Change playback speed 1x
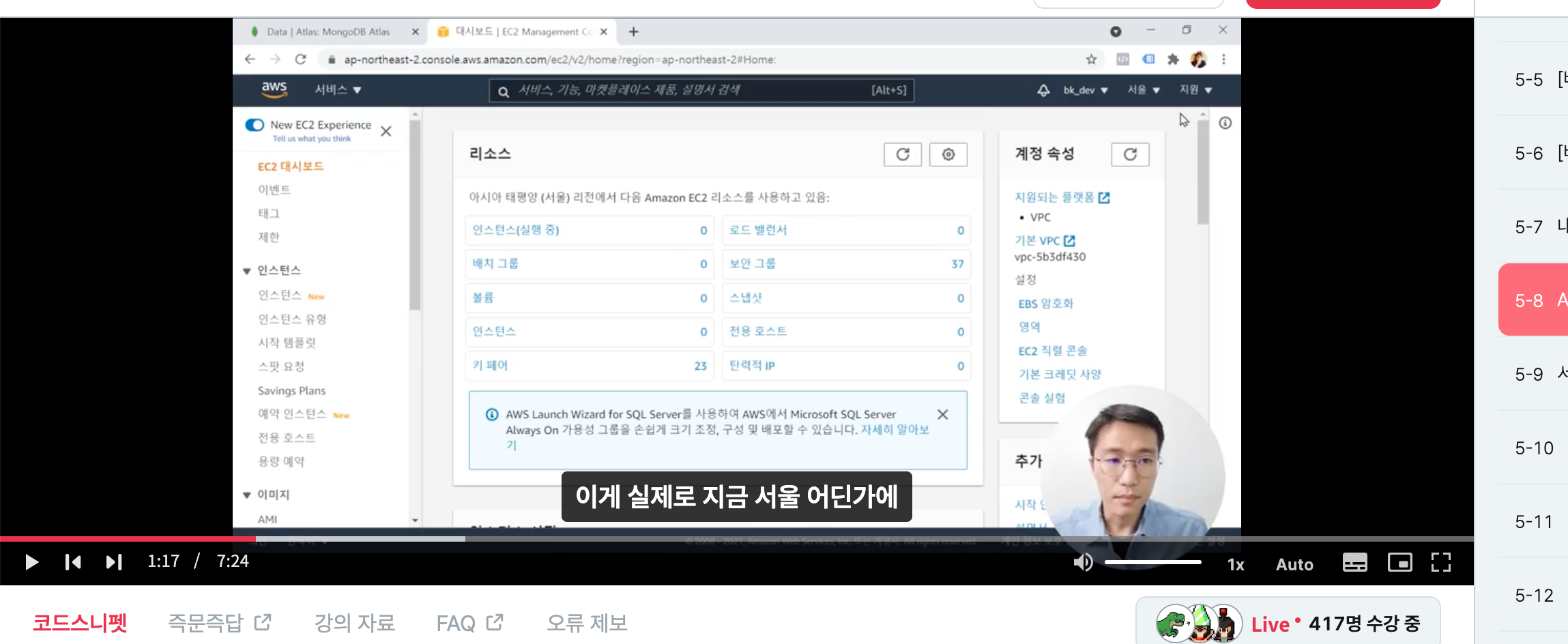 click(1236, 564)
